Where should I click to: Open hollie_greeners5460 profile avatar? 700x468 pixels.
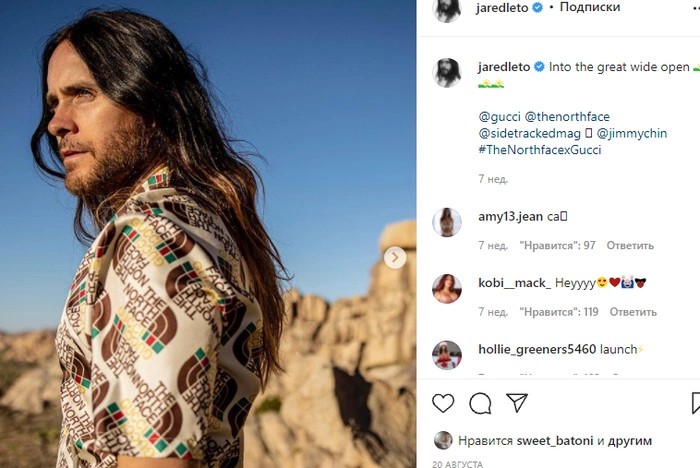click(x=446, y=355)
